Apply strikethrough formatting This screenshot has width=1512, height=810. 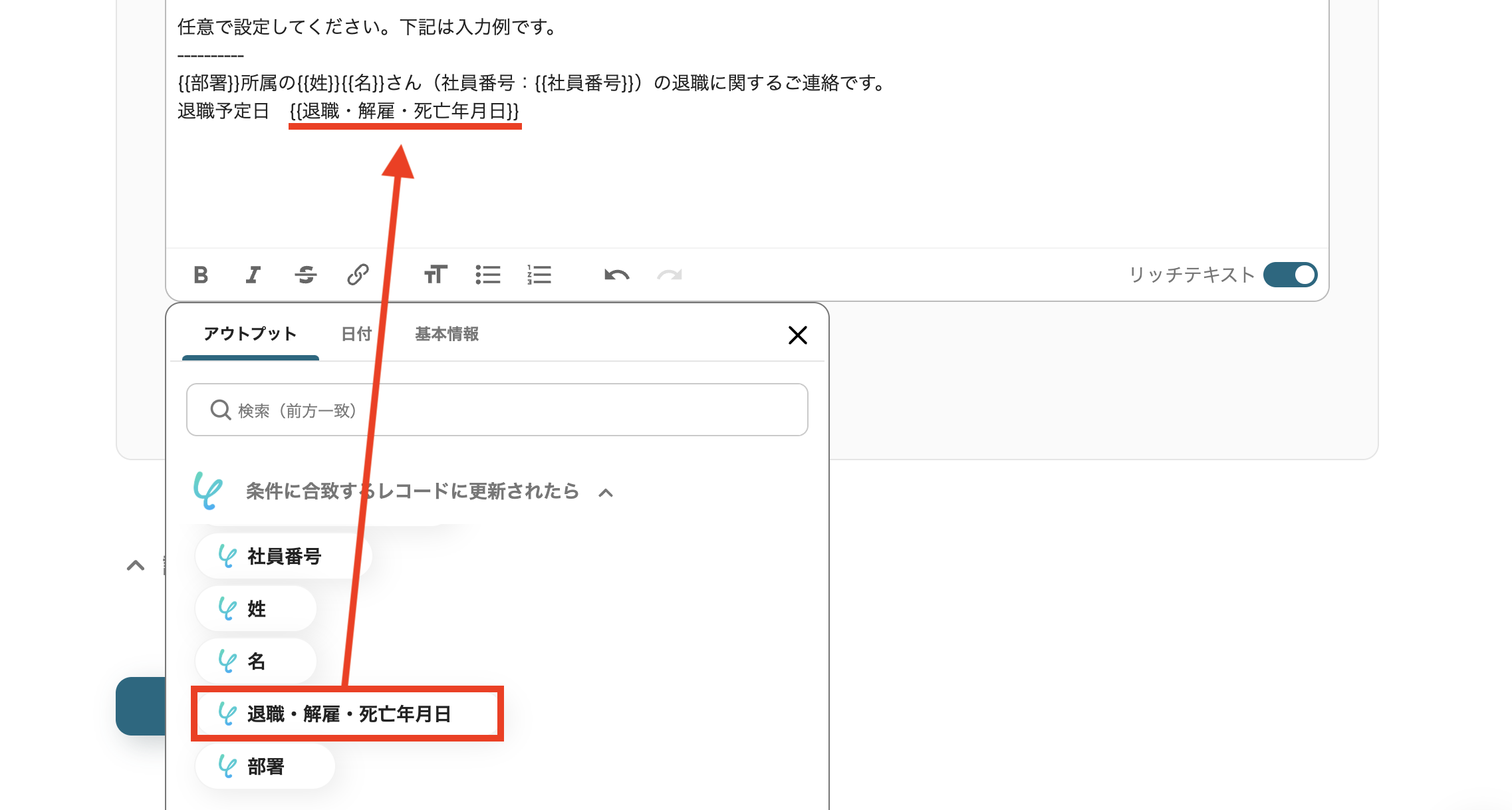click(305, 275)
